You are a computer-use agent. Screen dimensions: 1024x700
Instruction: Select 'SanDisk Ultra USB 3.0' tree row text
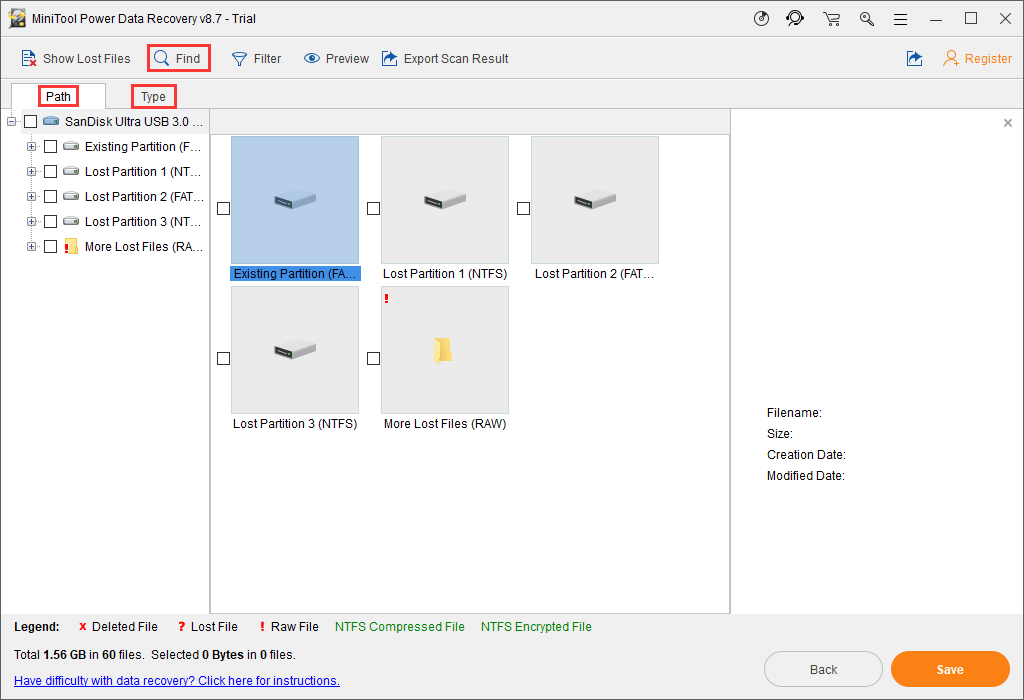(x=134, y=121)
